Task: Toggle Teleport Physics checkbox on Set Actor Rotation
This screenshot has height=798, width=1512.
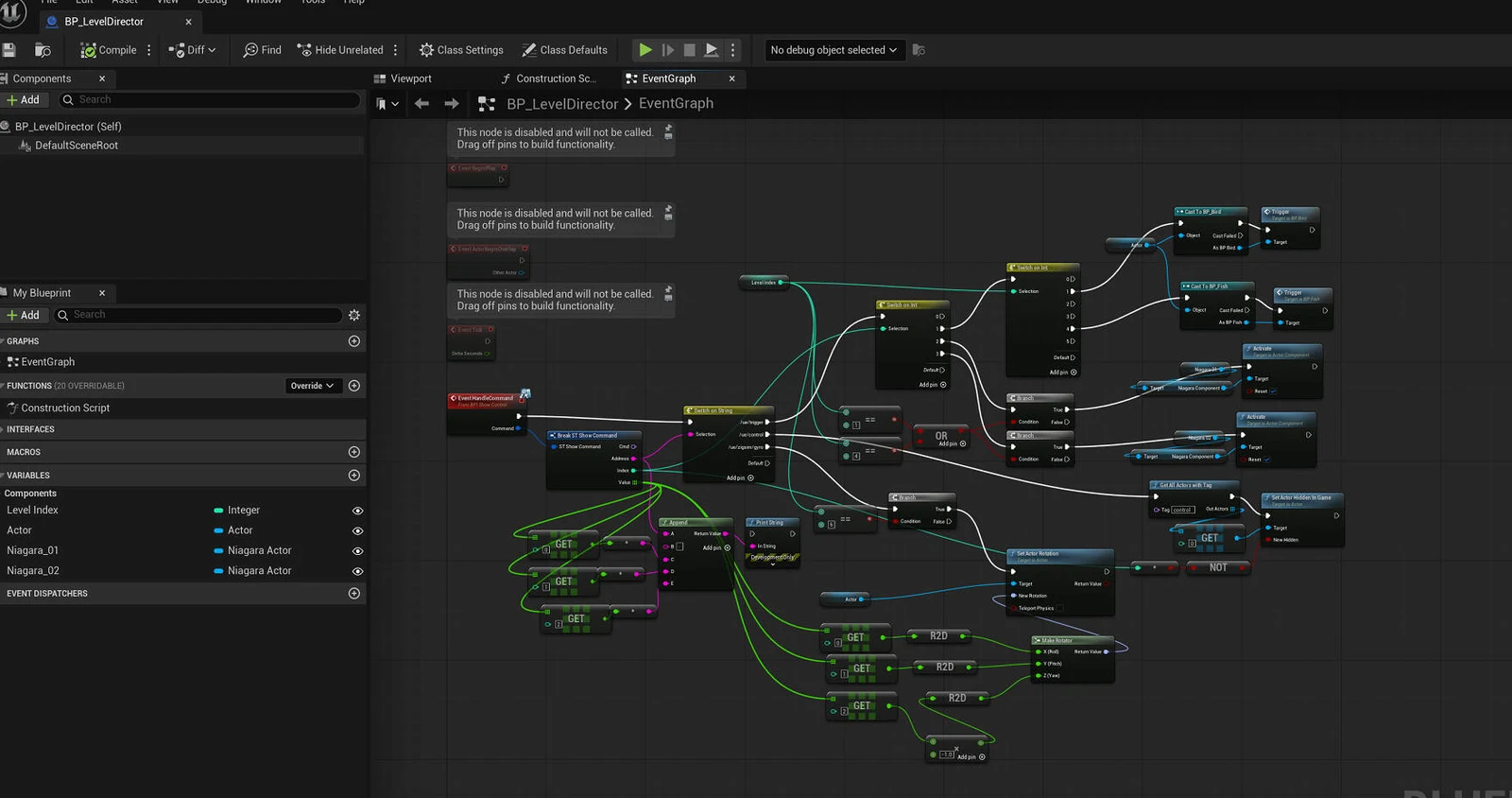Action: coord(1059,608)
